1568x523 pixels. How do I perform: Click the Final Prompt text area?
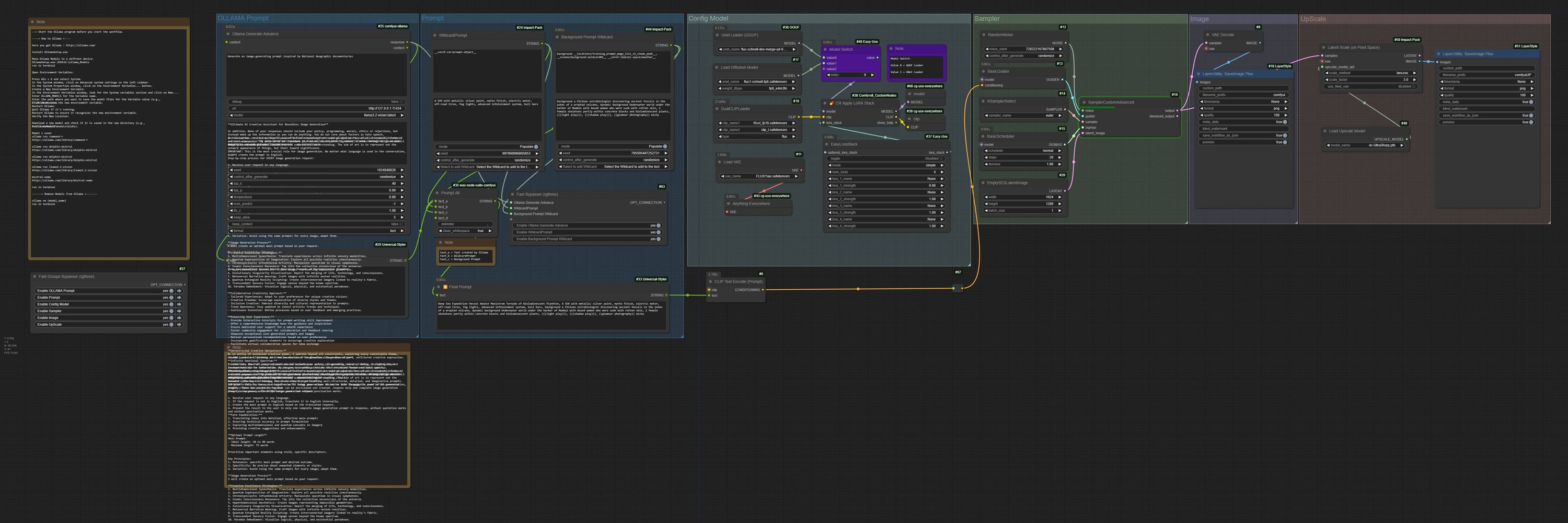(552, 315)
